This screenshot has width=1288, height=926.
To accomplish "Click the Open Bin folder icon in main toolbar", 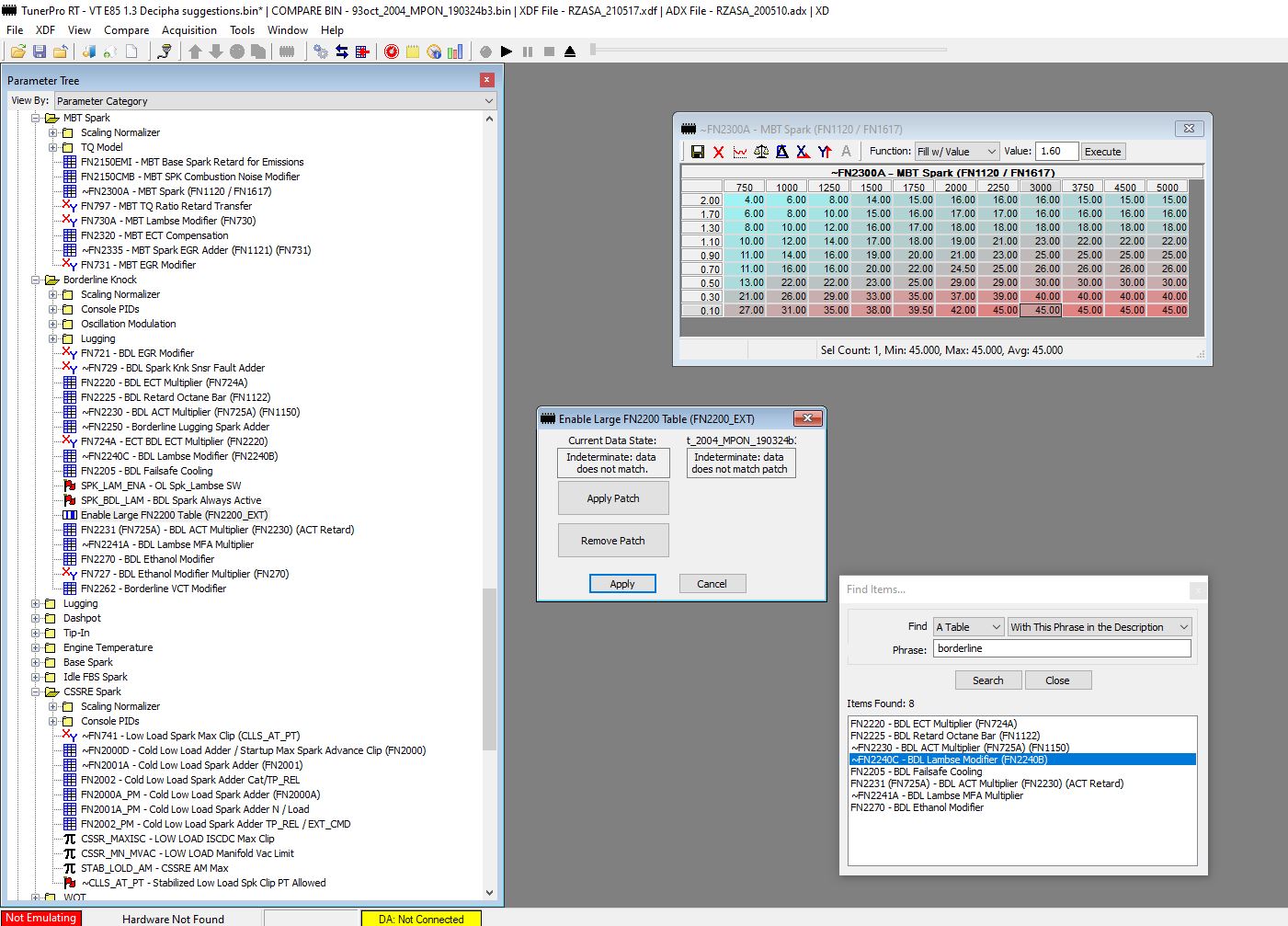I will click(x=17, y=51).
